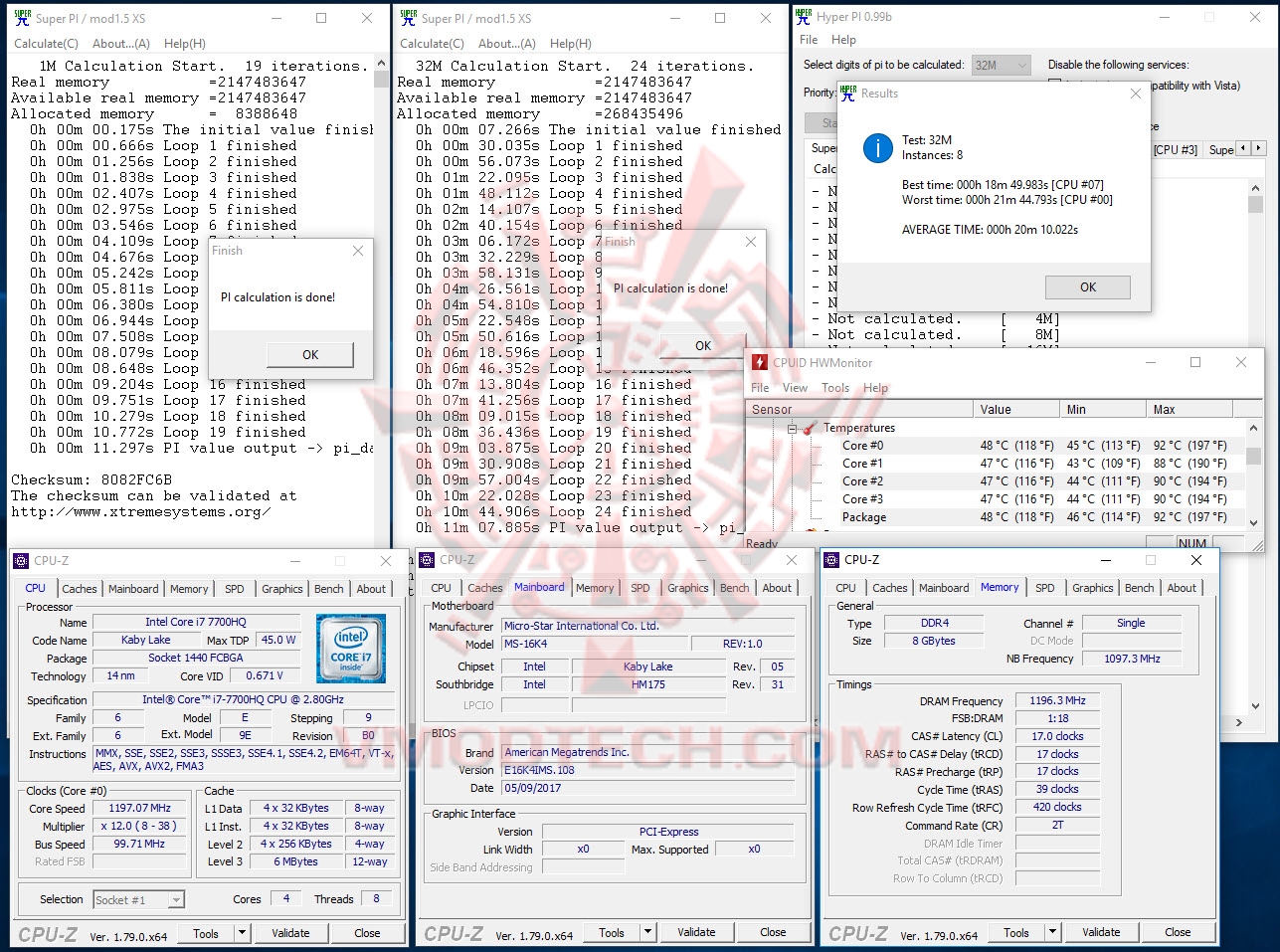Click the Tools button in the CPU-Z Mainboard window

pos(612,932)
